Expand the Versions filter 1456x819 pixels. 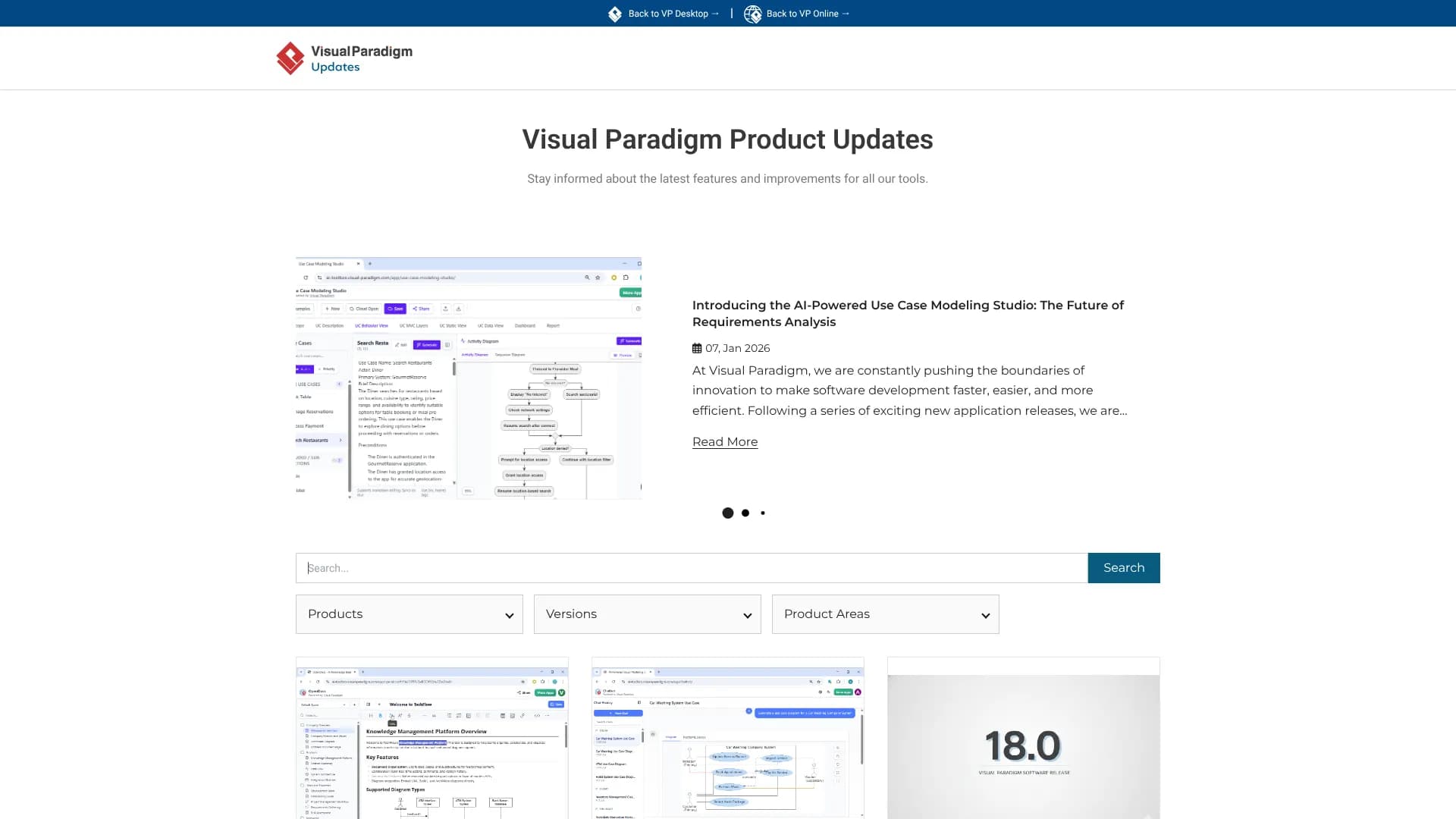pyautogui.click(x=647, y=614)
